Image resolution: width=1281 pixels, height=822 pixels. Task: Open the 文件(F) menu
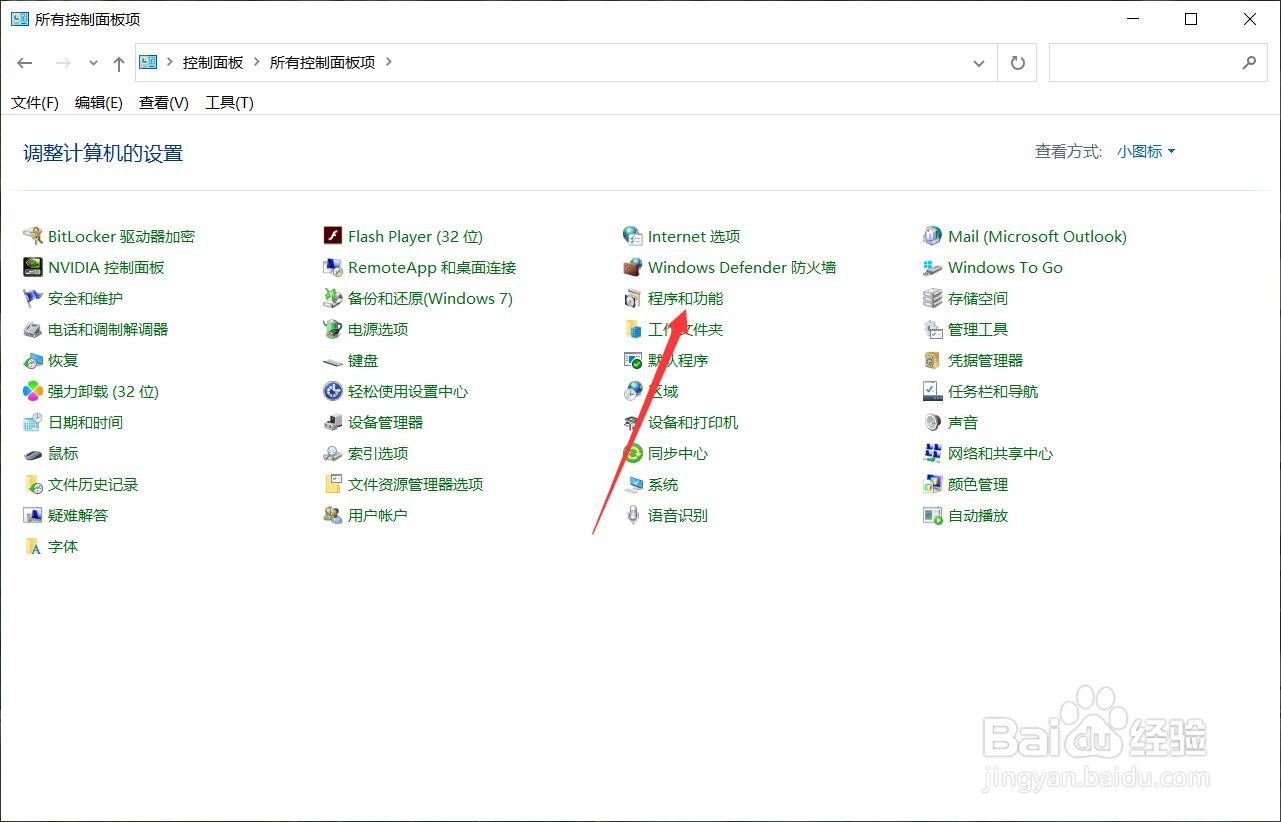point(35,102)
